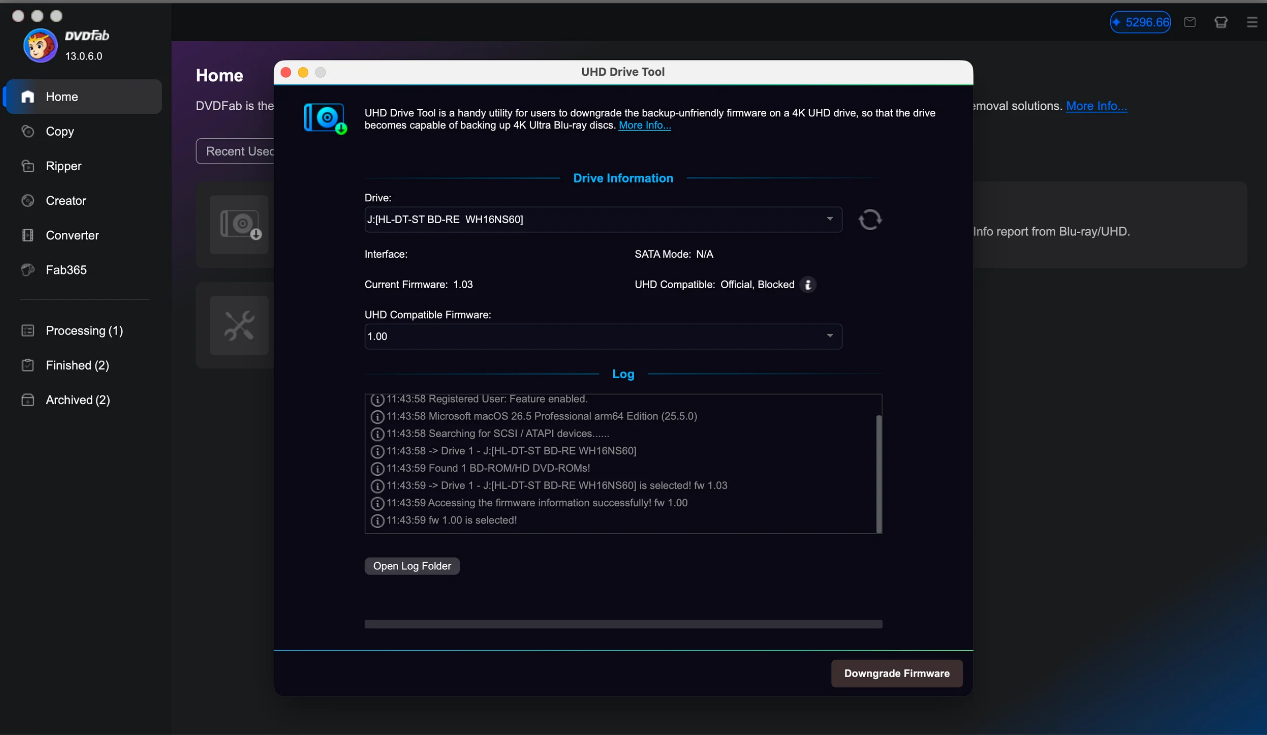Viewport: 1267px width, 735px height.
Task: Click 'Current Firmware: 1.03' text
Action: 419,285
